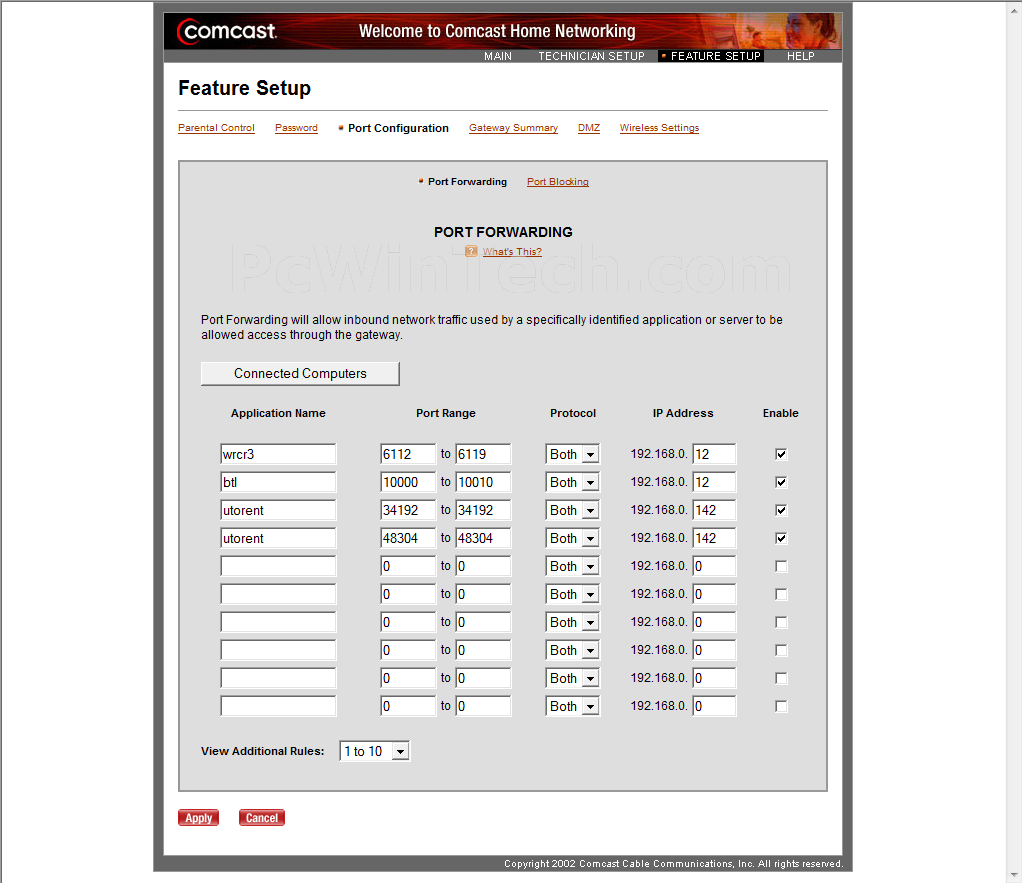Click the btl application name field
The image size is (1022, 883).
(x=278, y=482)
